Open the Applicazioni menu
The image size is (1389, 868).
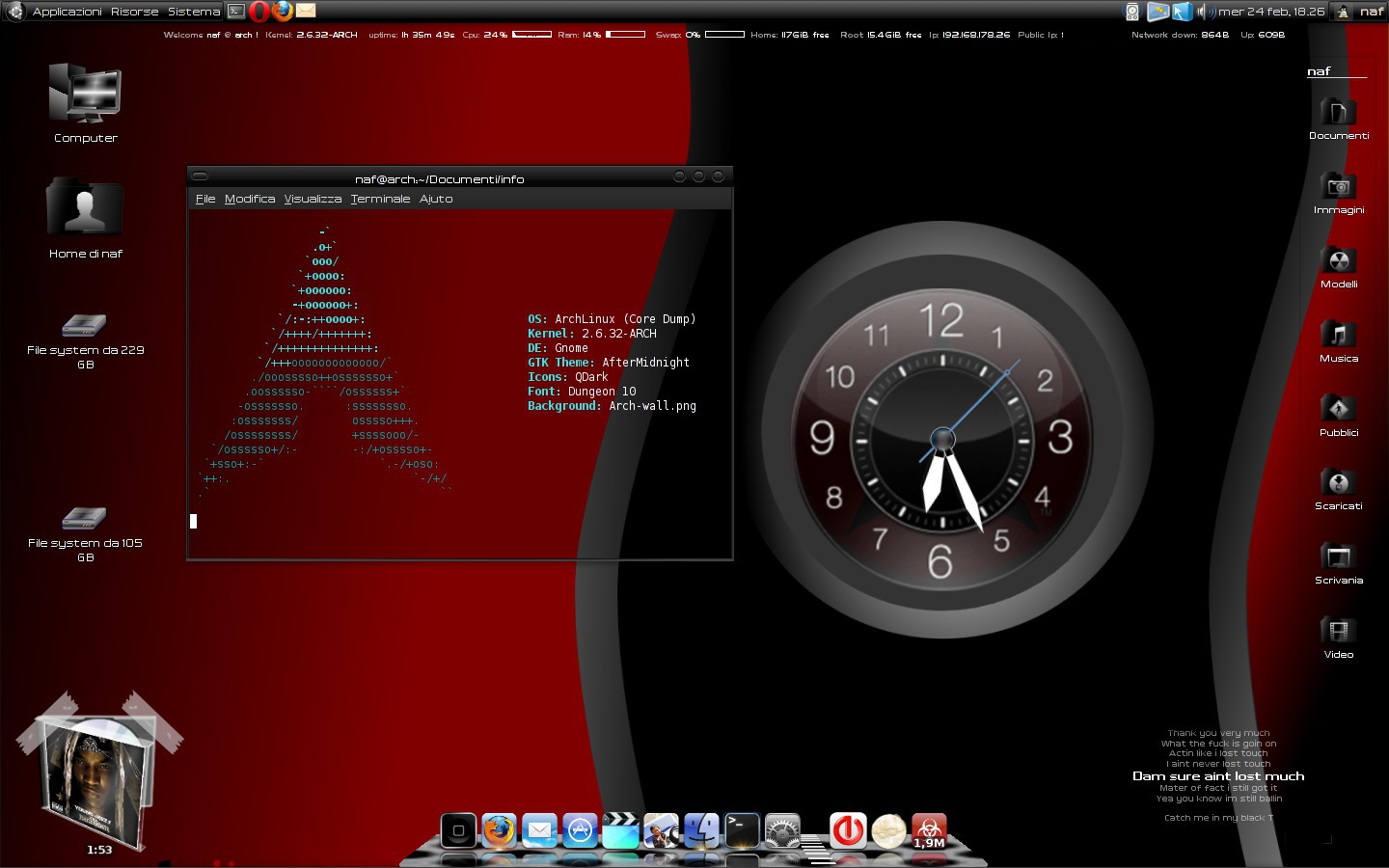click(67, 12)
